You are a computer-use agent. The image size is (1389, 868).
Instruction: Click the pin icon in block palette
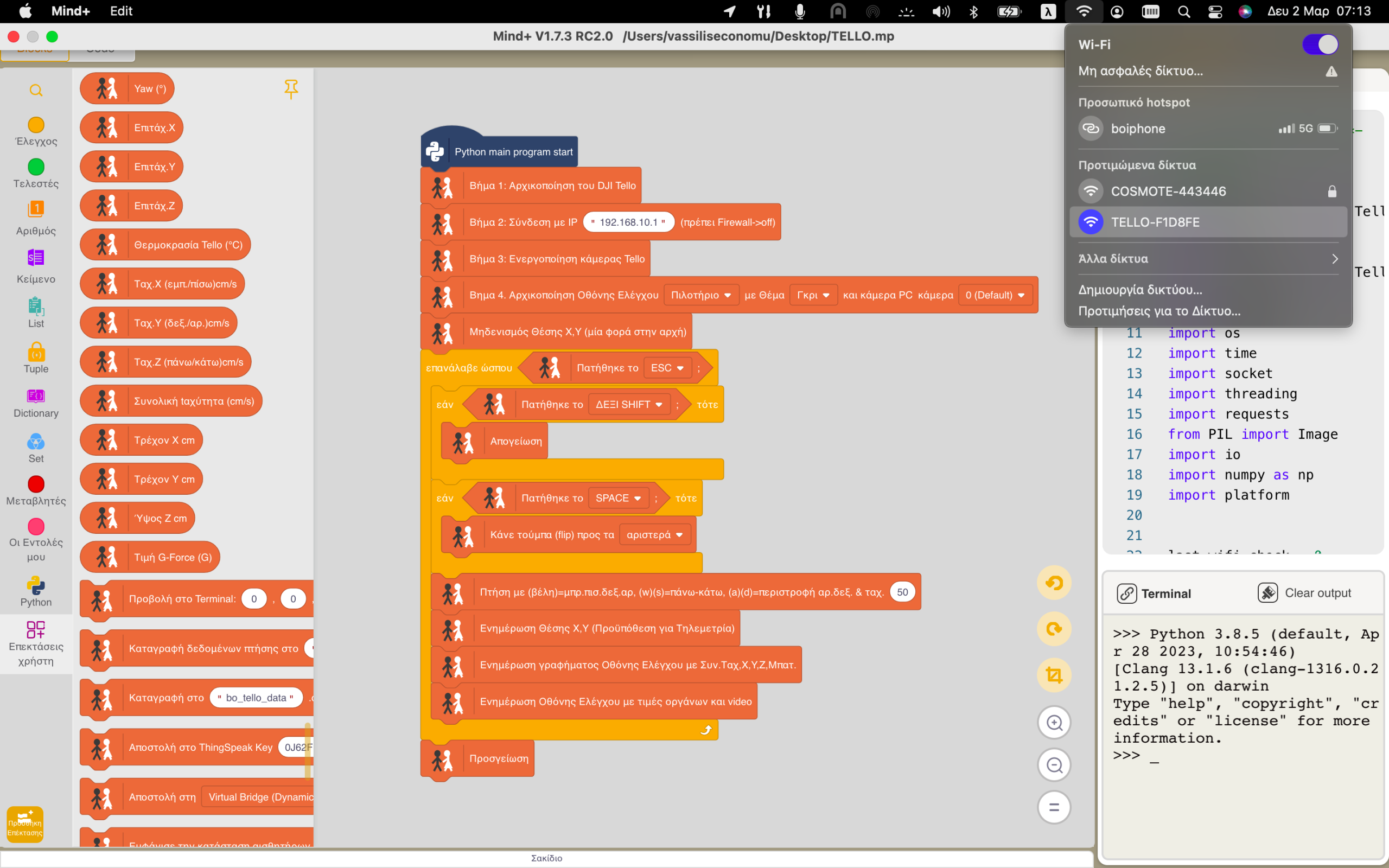pyautogui.click(x=291, y=89)
